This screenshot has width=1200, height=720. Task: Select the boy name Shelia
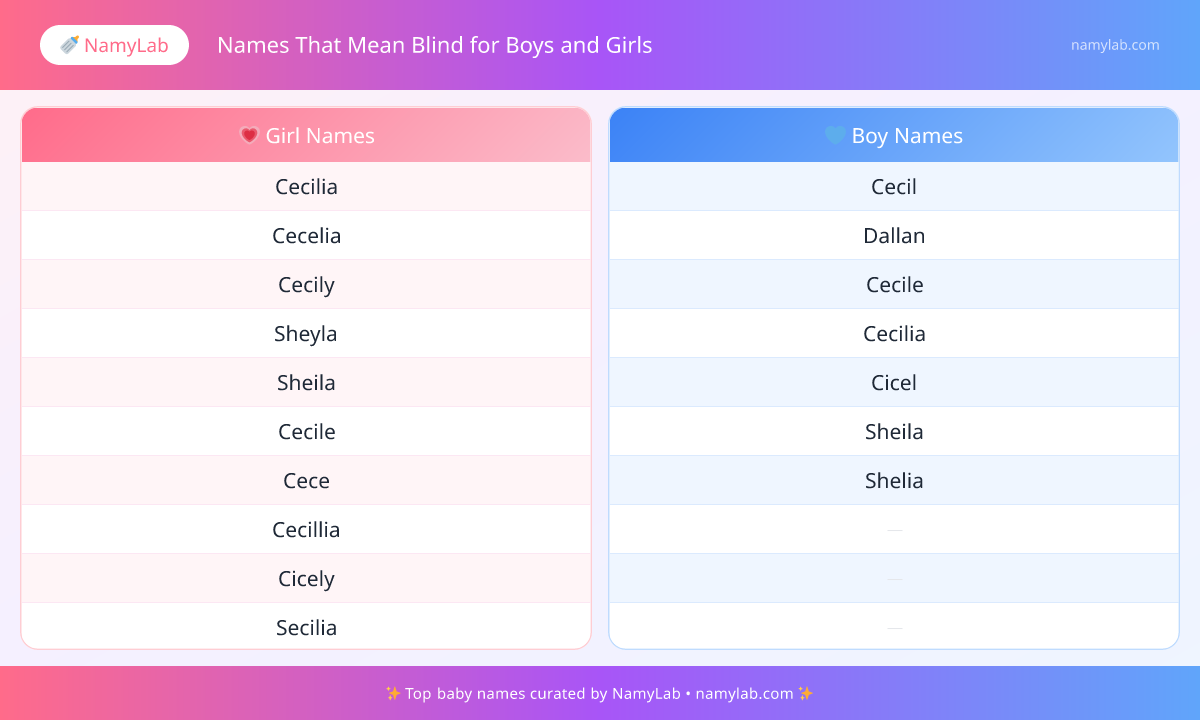coord(894,481)
